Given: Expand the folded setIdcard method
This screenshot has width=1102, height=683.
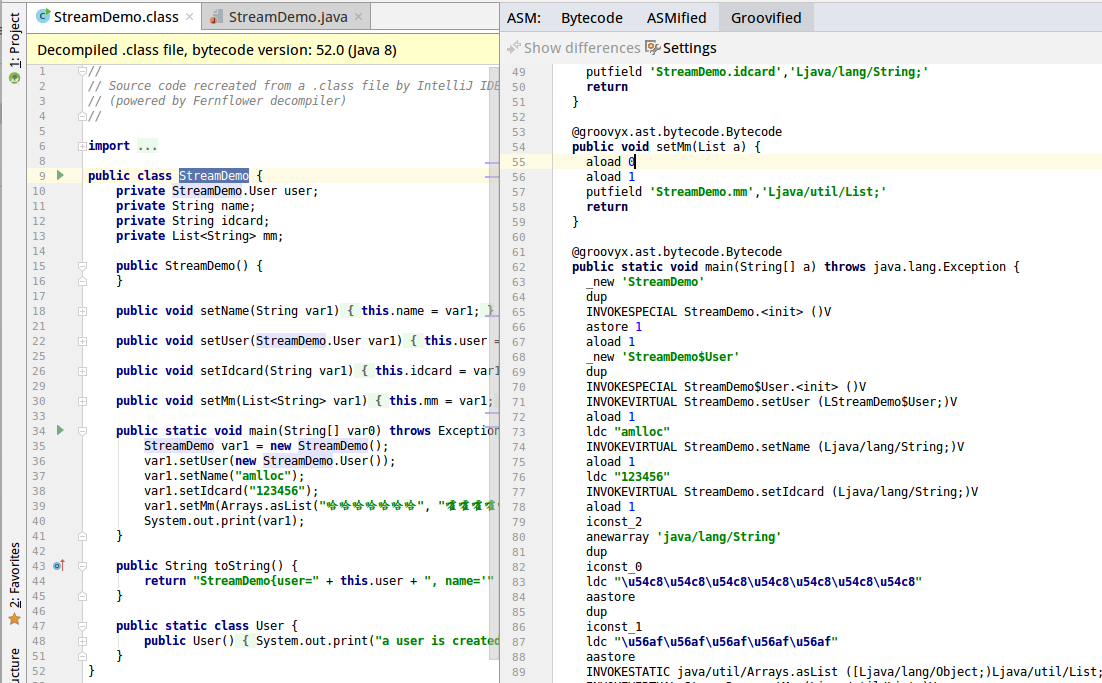Looking at the screenshot, I should pyautogui.click(x=82, y=371).
